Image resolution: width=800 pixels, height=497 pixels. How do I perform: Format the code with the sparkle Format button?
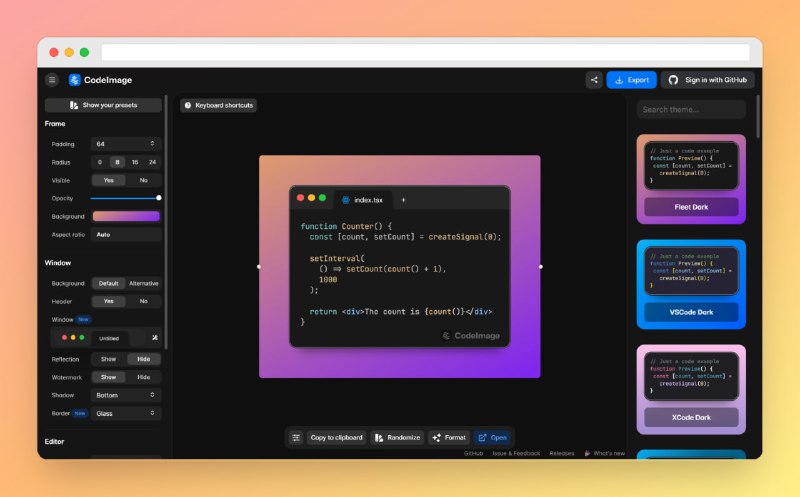[x=448, y=437]
